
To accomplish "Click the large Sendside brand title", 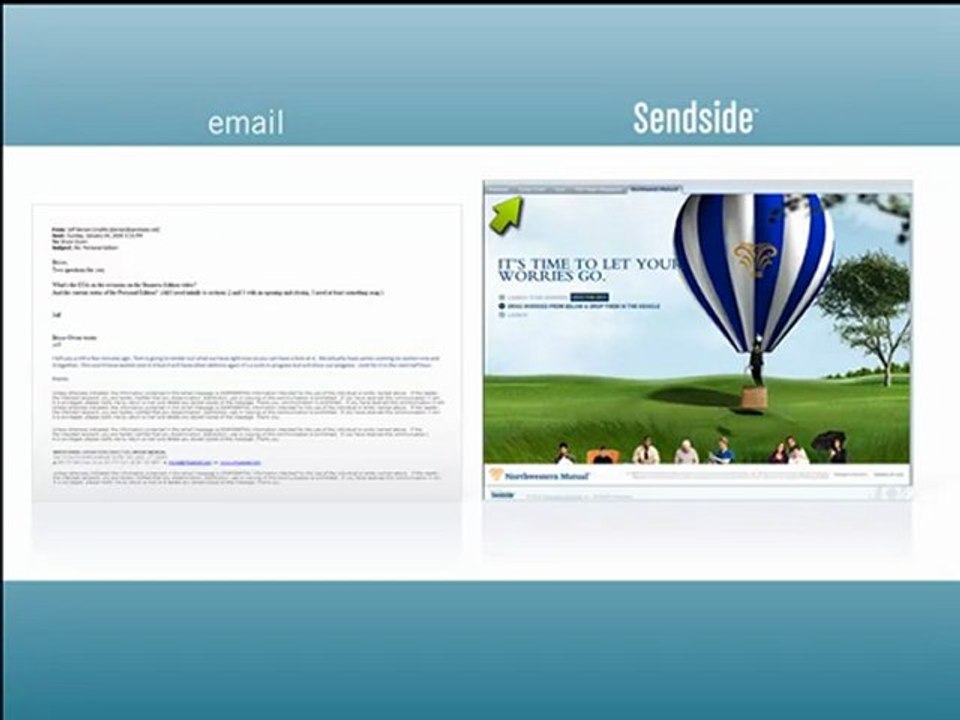I will [696, 118].
